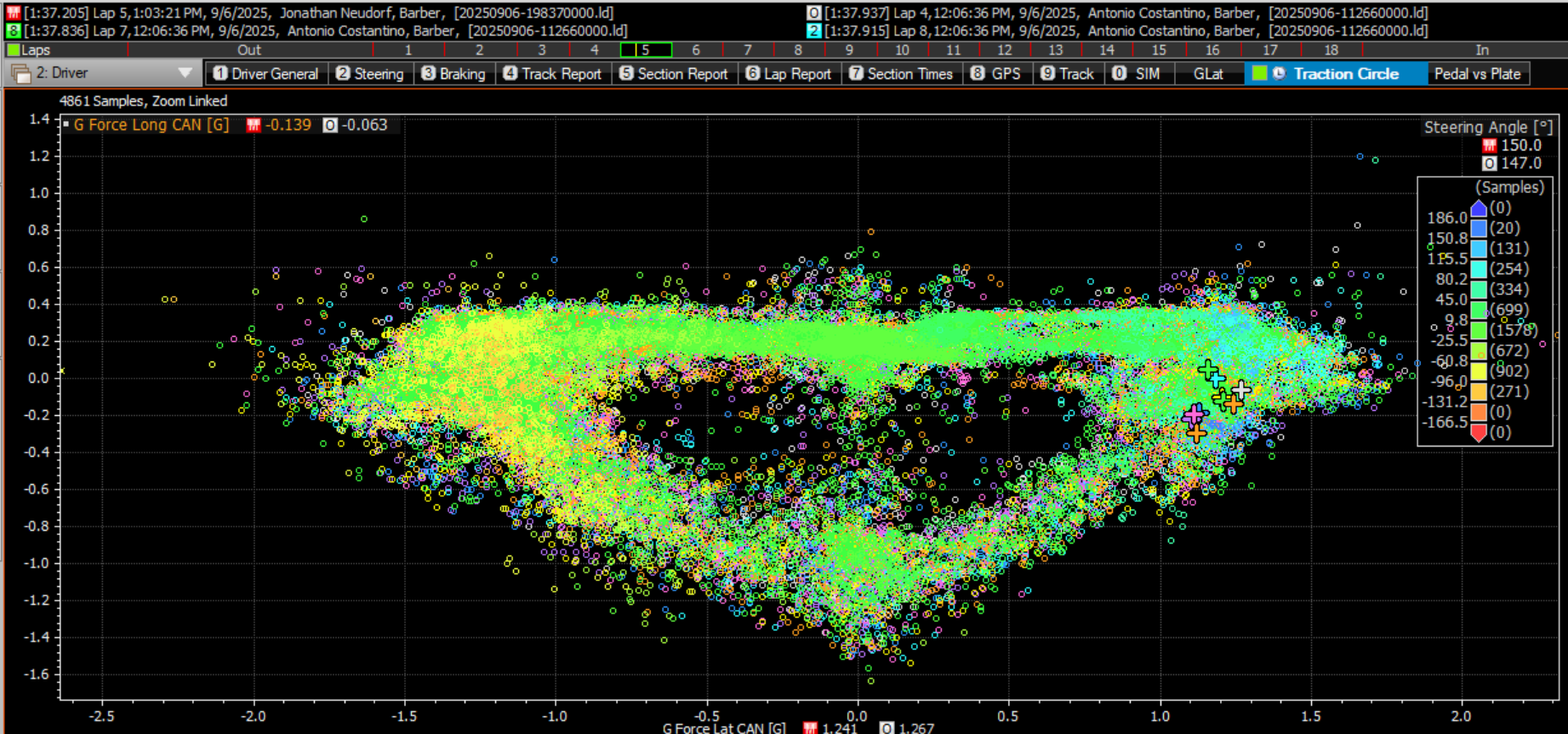This screenshot has width=1568, height=734.
Task: Expand the Steering Angle channel legend
Action: point(1487,128)
